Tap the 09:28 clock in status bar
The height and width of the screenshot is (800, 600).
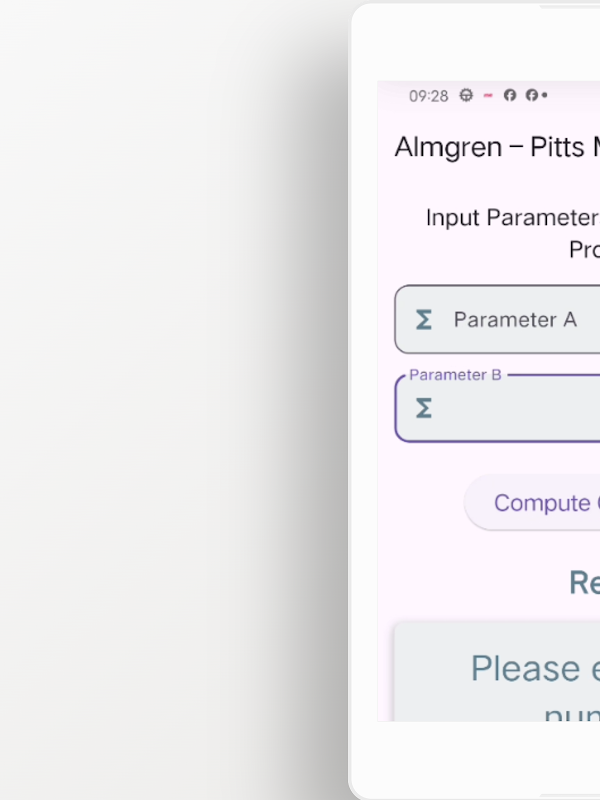[x=428, y=96]
